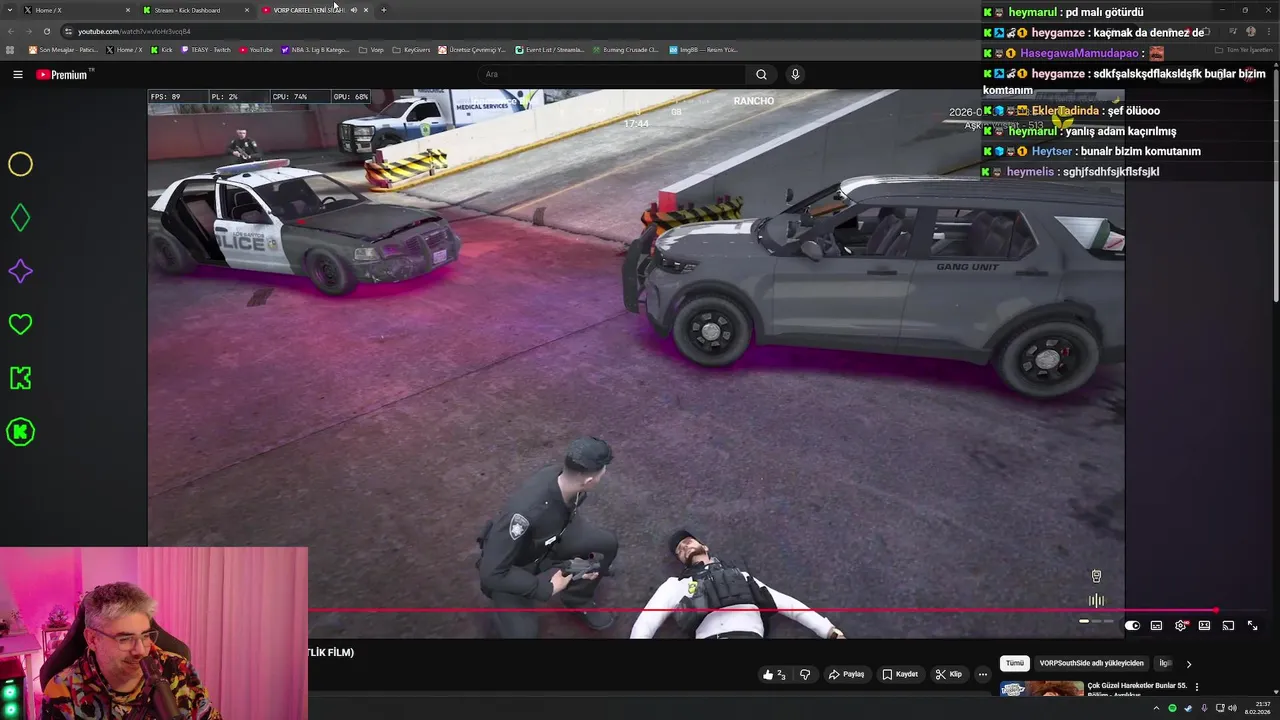Switch to theater mode
The width and height of the screenshot is (1280, 720).
coord(1204,626)
